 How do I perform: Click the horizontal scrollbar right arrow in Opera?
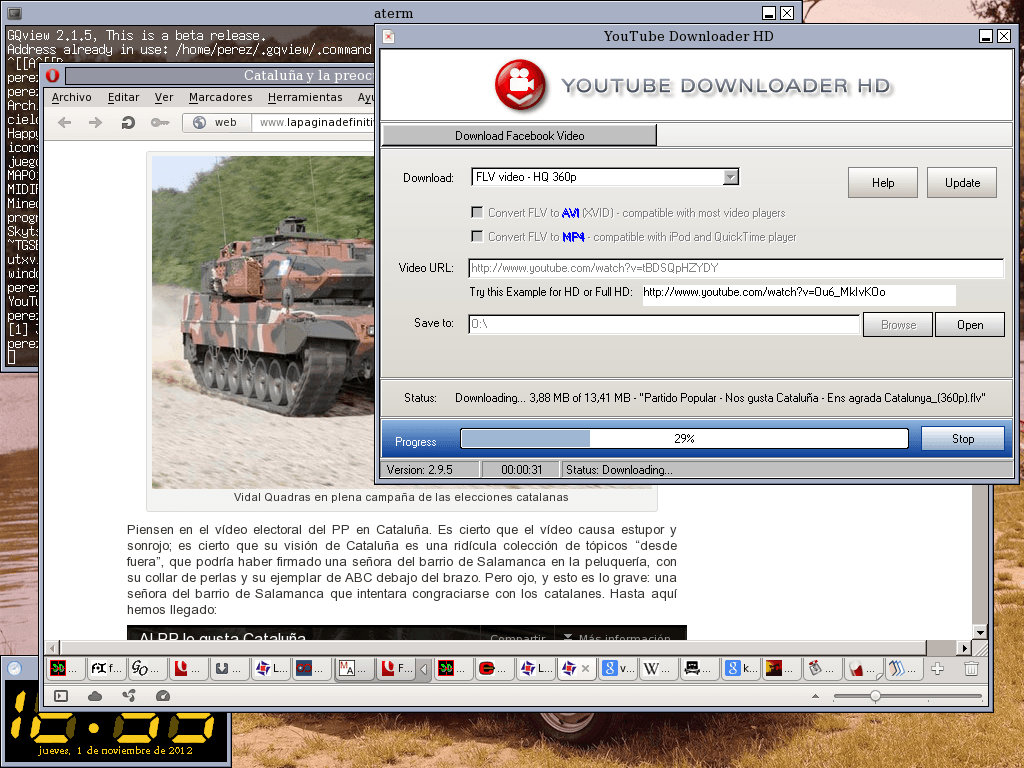click(964, 648)
